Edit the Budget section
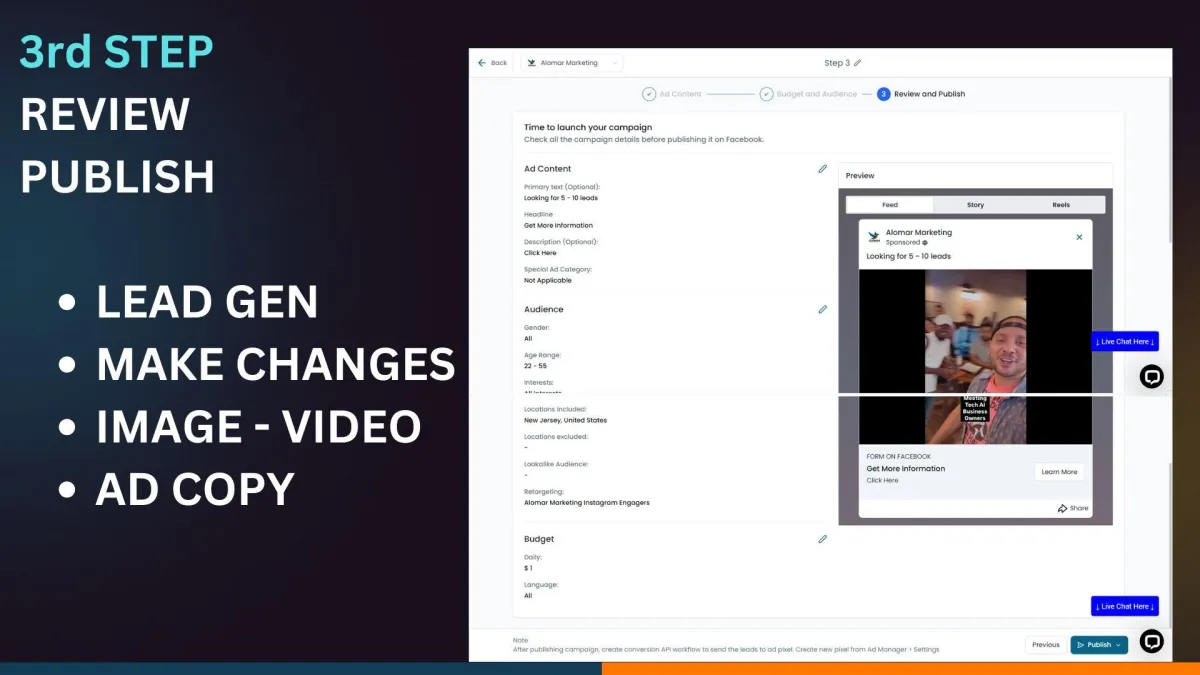The width and height of the screenshot is (1200, 675). (822, 539)
